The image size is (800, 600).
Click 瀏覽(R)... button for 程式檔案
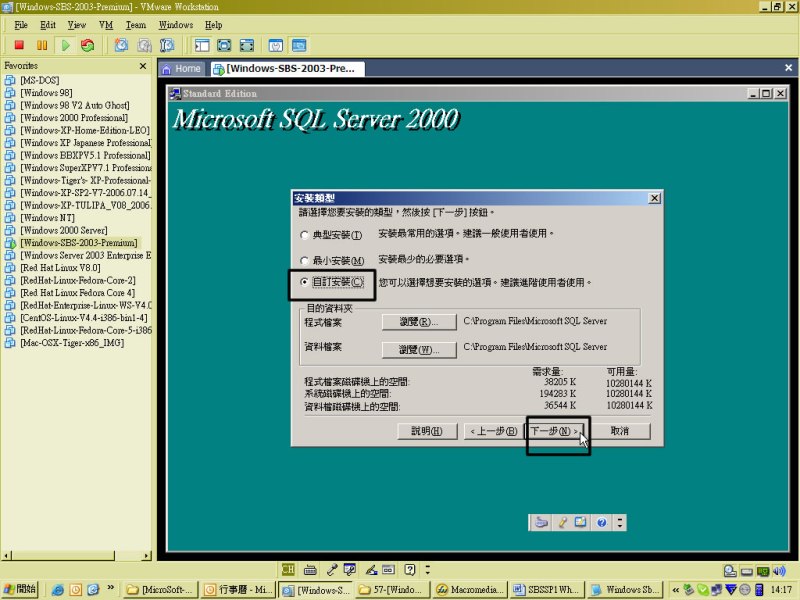pyautogui.click(x=419, y=322)
